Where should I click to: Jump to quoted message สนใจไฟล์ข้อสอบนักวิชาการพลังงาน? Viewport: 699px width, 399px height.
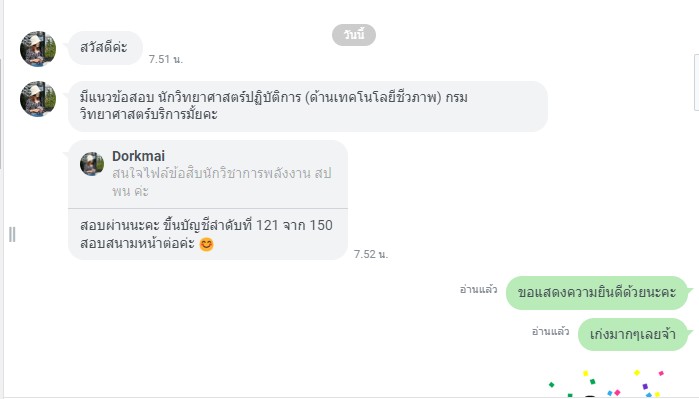tap(222, 182)
